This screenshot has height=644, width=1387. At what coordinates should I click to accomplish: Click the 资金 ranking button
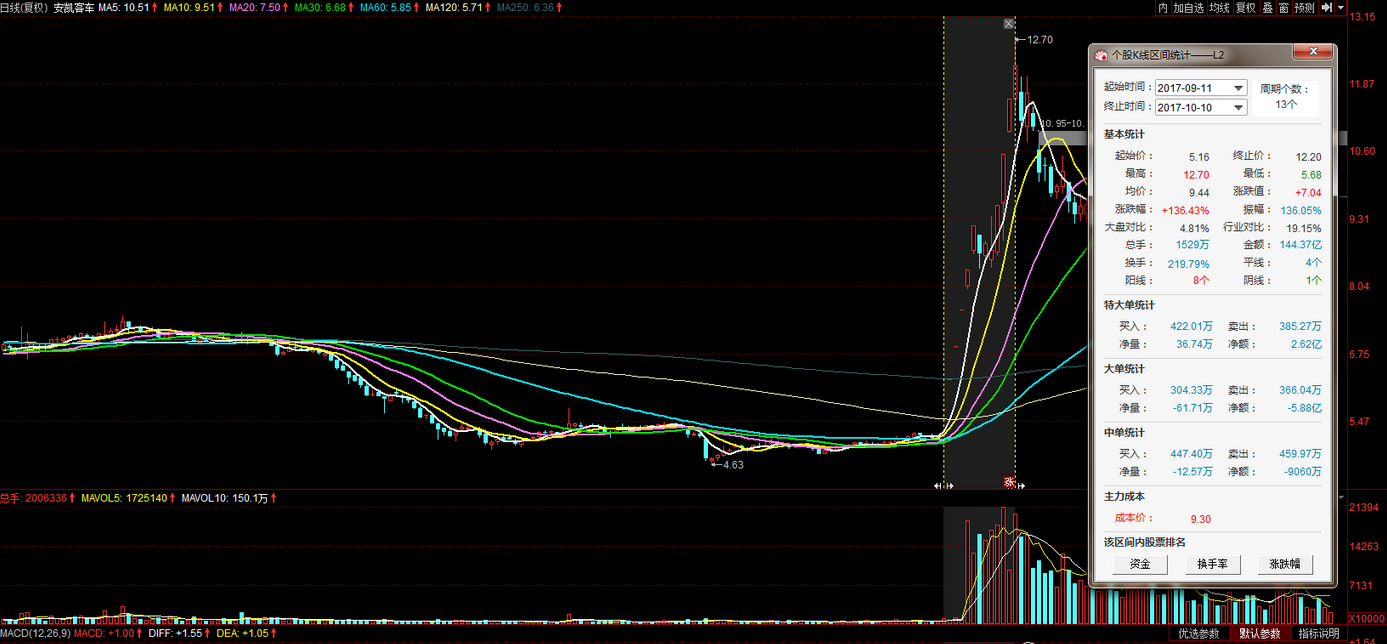click(x=1140, y=564)
